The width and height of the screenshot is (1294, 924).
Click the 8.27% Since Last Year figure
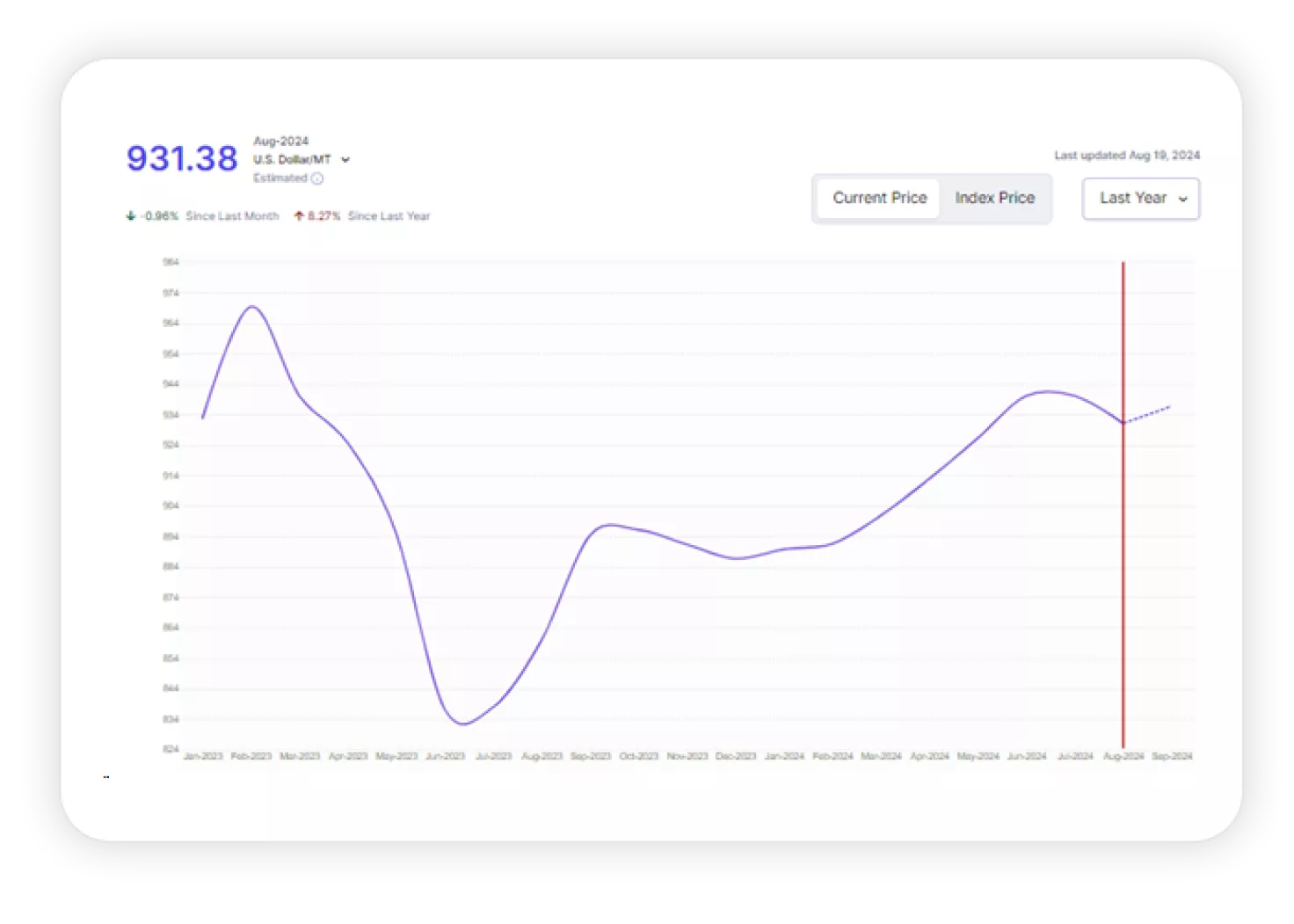(x=323, y=216)
